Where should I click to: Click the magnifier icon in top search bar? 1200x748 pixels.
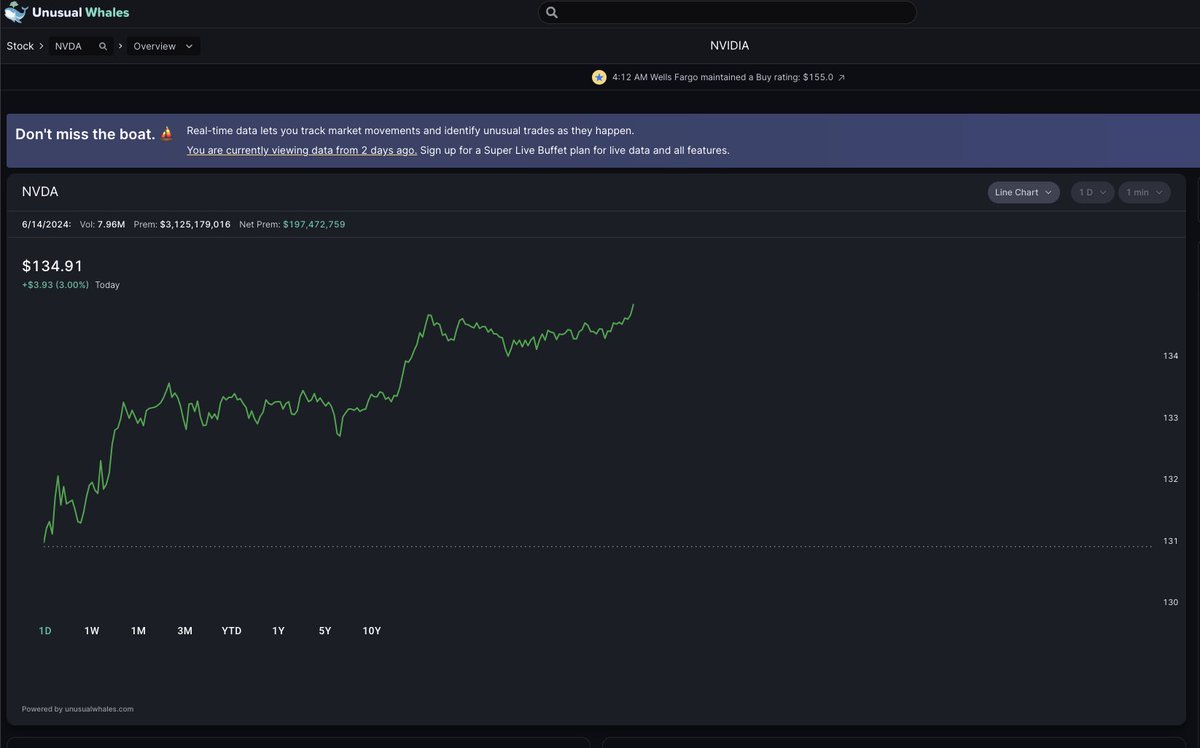tap(552, 12)
